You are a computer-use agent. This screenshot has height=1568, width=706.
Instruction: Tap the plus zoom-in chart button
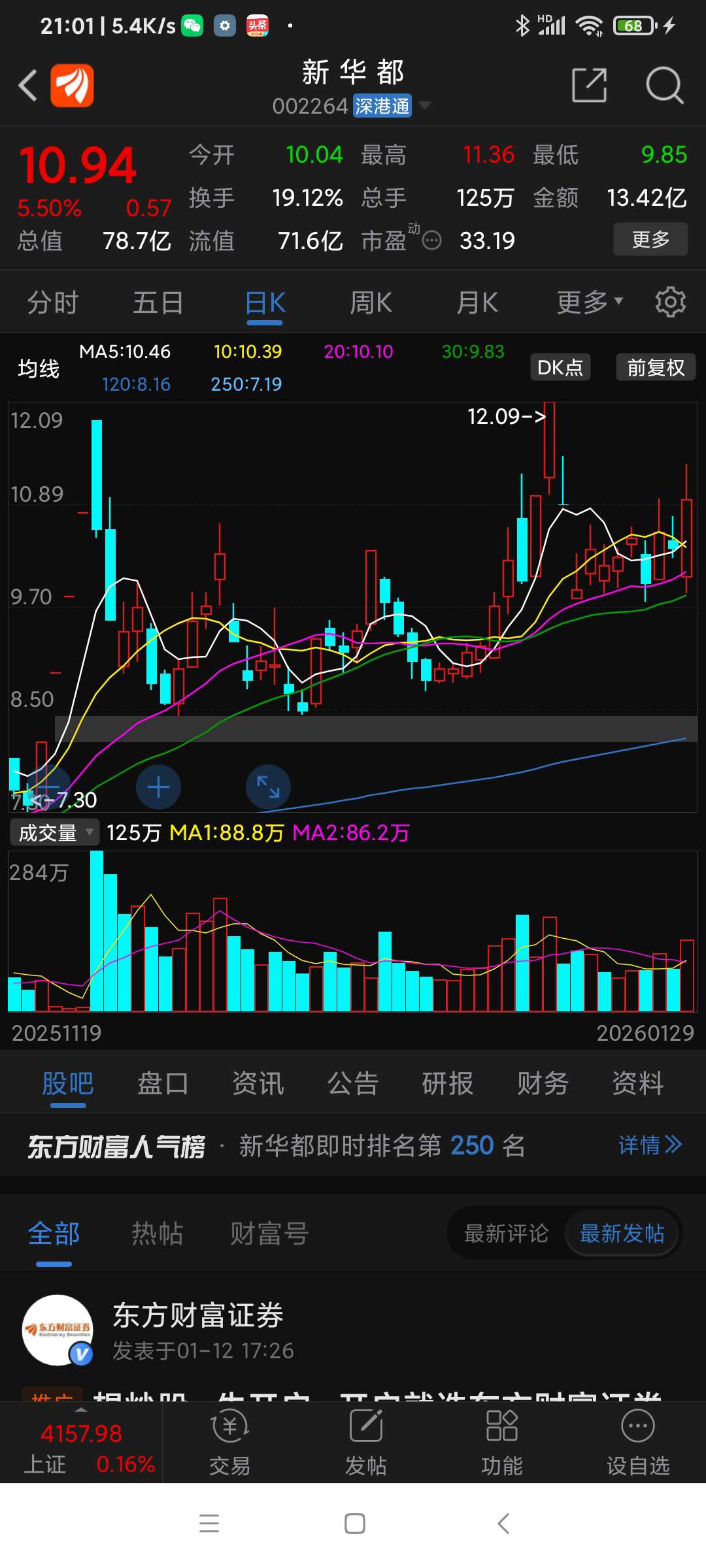(x=158, y=787)
